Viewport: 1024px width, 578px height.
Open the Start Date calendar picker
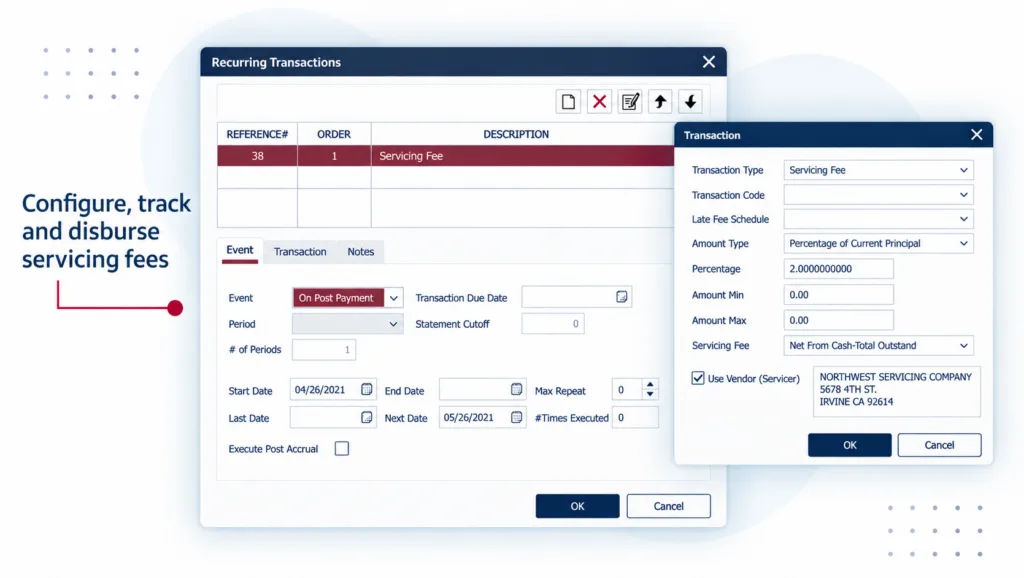366,389
